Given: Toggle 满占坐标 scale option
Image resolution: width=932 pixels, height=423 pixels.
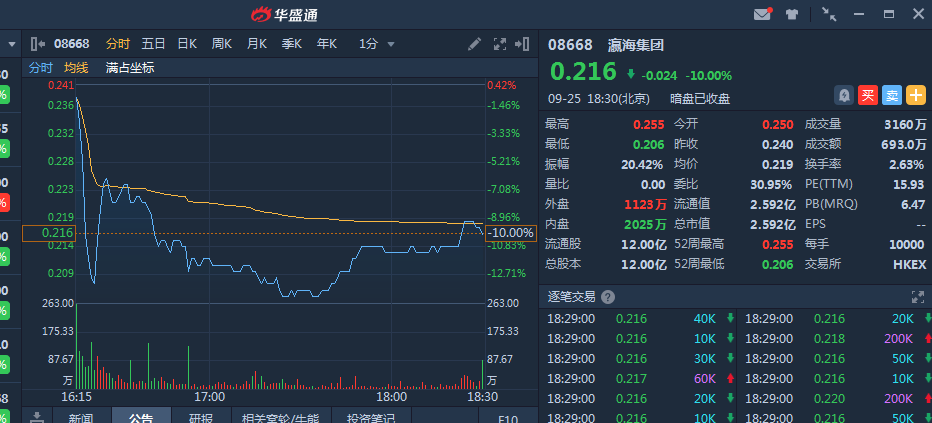Looking at the screenshot, I should pyautogui.click(x=130, y=68).
